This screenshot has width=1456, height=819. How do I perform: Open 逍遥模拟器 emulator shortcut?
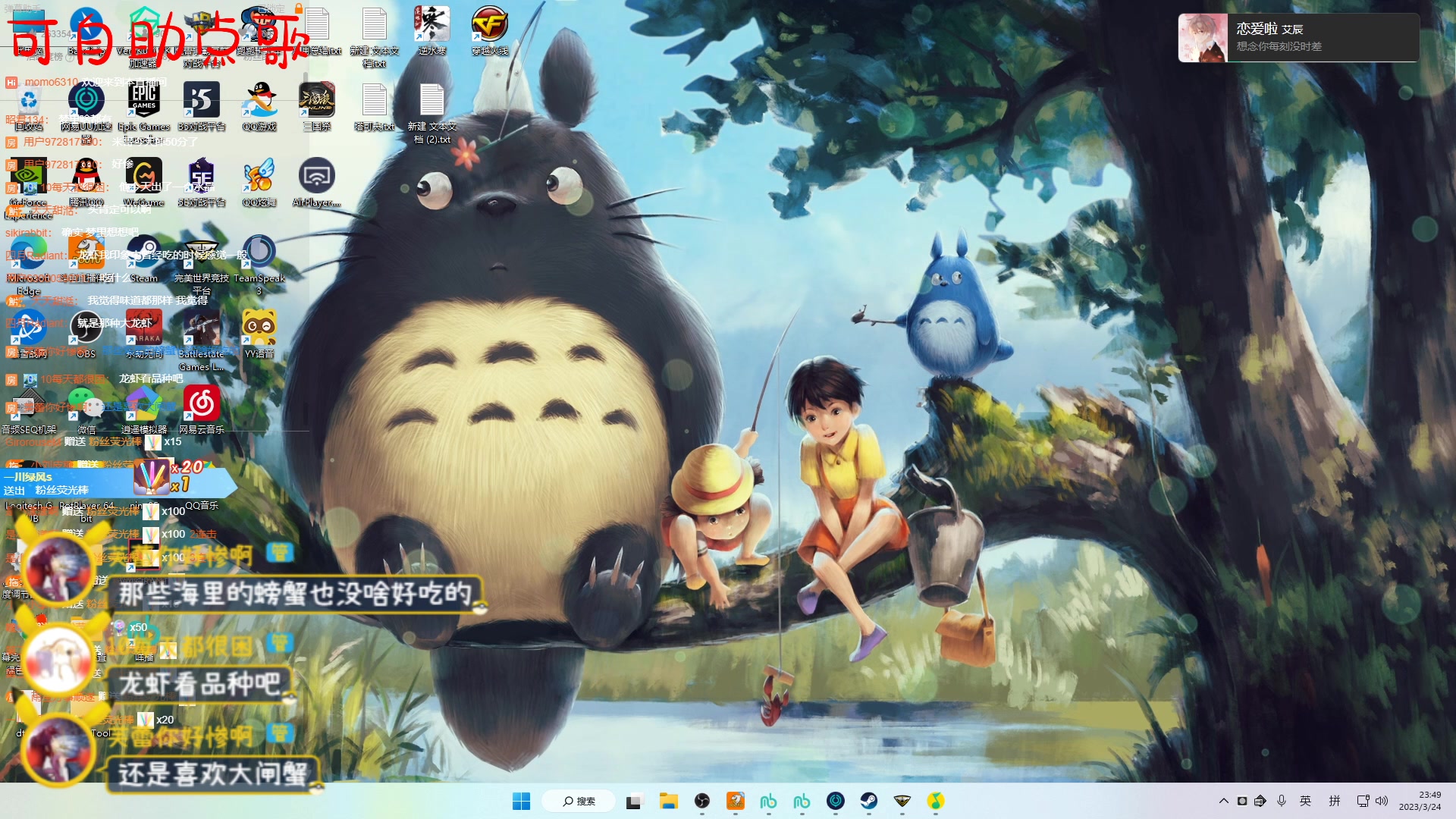(x=144, y=409)
